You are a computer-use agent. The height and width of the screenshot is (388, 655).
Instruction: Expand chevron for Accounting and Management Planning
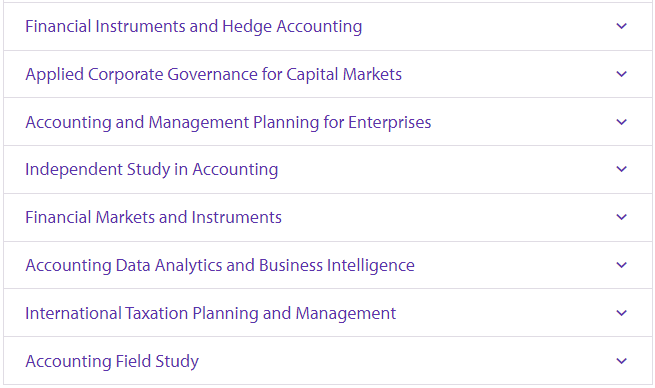(622, 122)
